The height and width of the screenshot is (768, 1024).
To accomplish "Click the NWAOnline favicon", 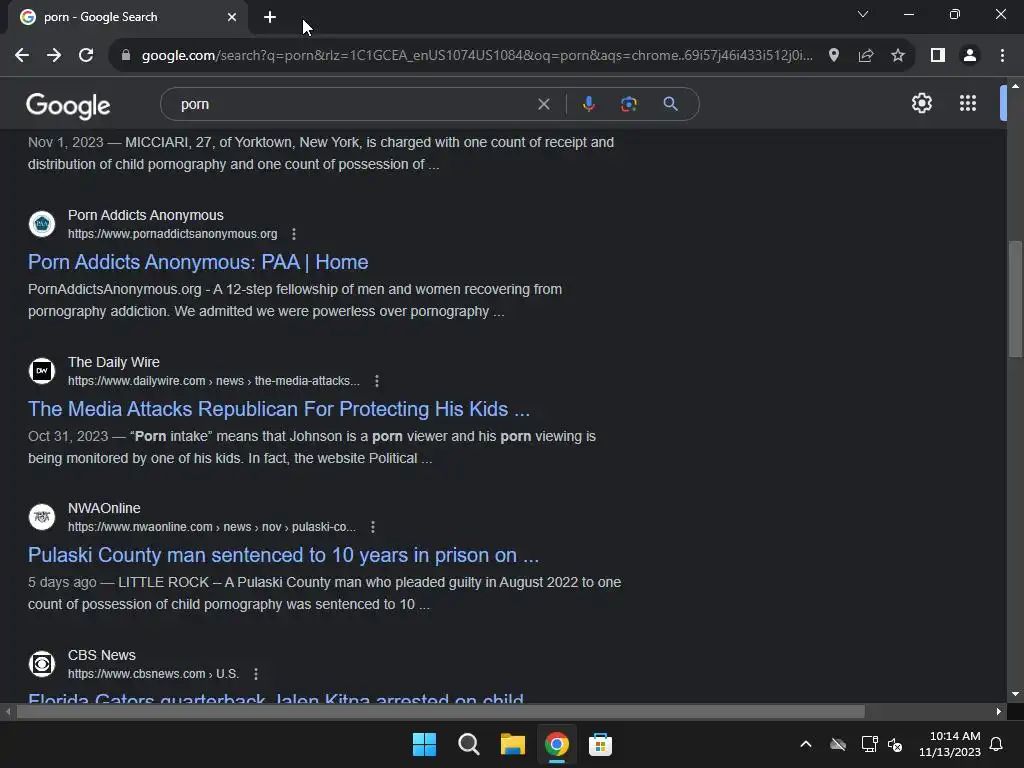I will pyautogui.click(x=42, y=517).
